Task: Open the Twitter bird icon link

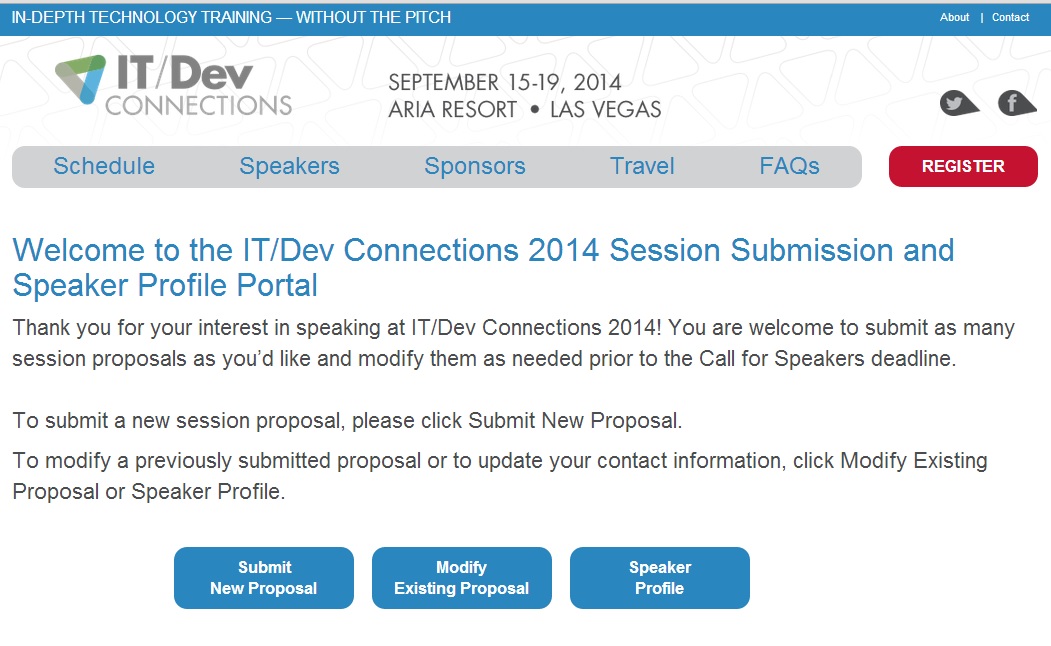Action: pyautogui.click(x=957, y=103)
